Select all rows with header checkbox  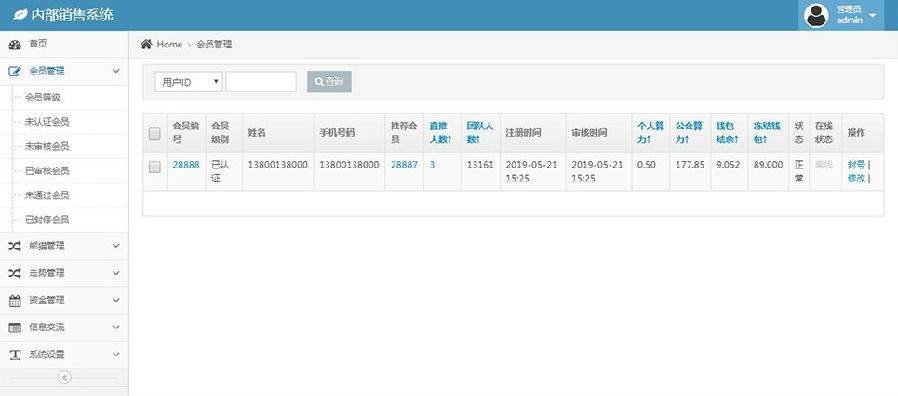[x=155, y=134]
